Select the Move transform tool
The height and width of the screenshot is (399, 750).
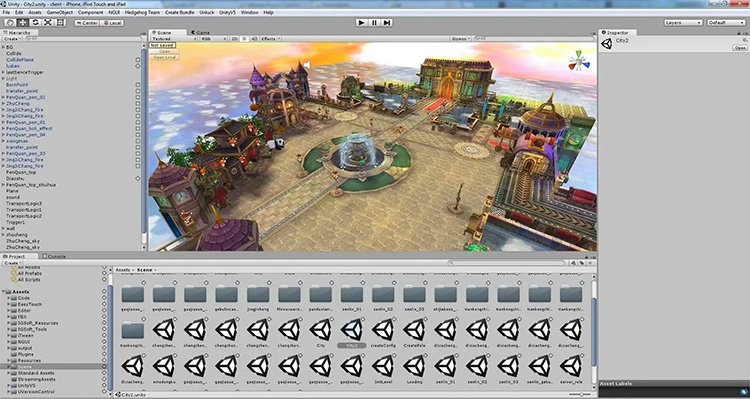[x=23, y=22]
